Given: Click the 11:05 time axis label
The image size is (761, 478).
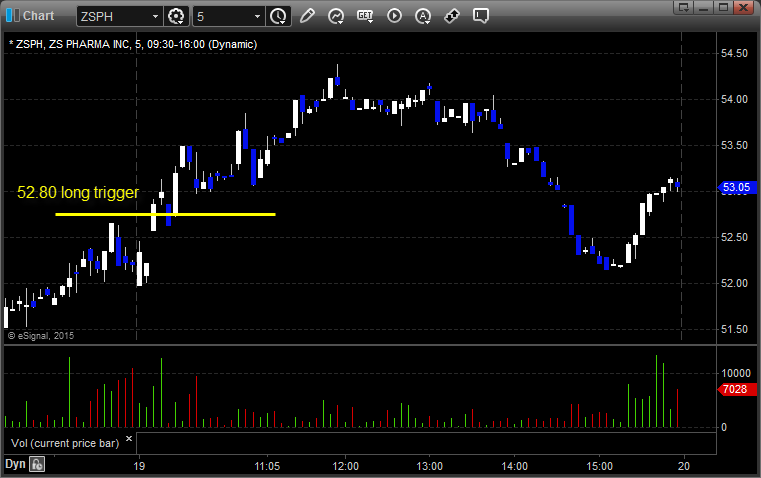Looking at the screenshot, I should (267, 466).
